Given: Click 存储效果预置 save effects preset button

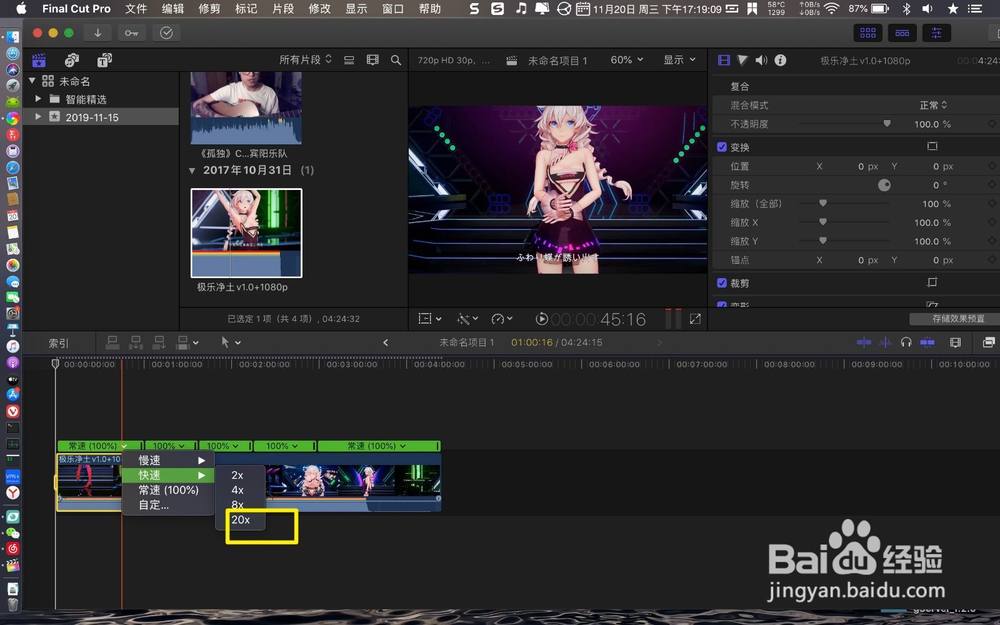Looking at the screenshot, I should 958,318.
